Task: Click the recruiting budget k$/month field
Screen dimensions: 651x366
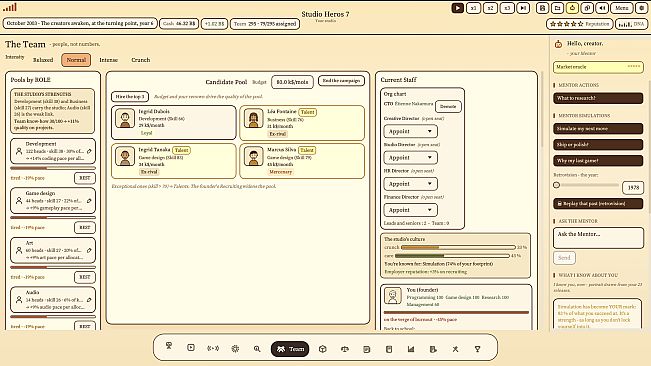Action: (x=292, y=82)
